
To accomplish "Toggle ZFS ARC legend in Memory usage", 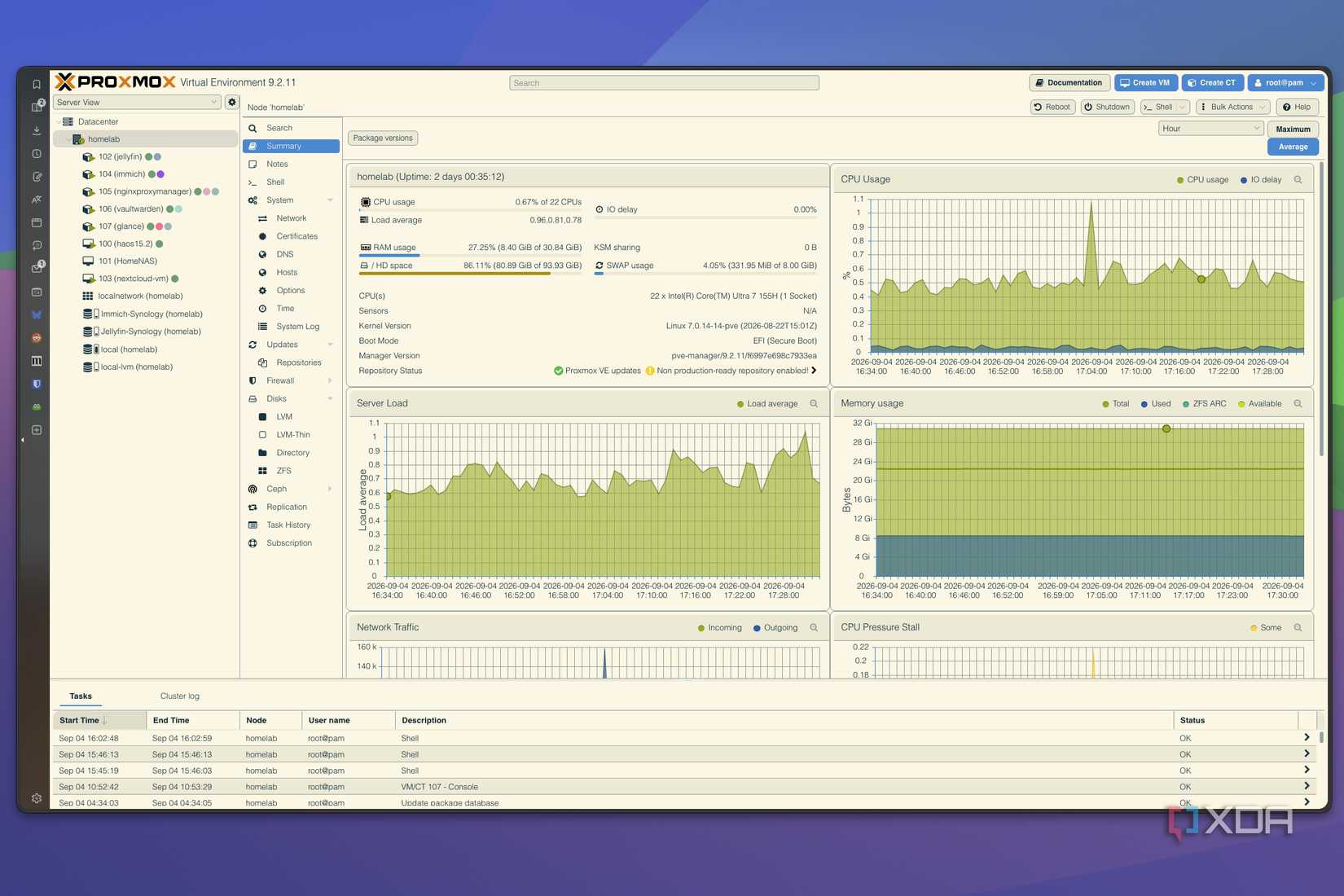I will [x=1204, y=404].
